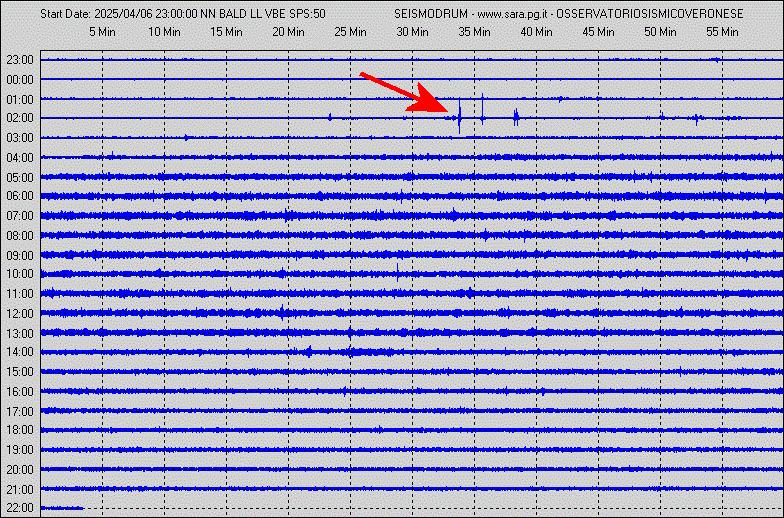Viewport: 784px width, 518px height.
Task: Click the 30 Min column header
Action: coord(412,32)
